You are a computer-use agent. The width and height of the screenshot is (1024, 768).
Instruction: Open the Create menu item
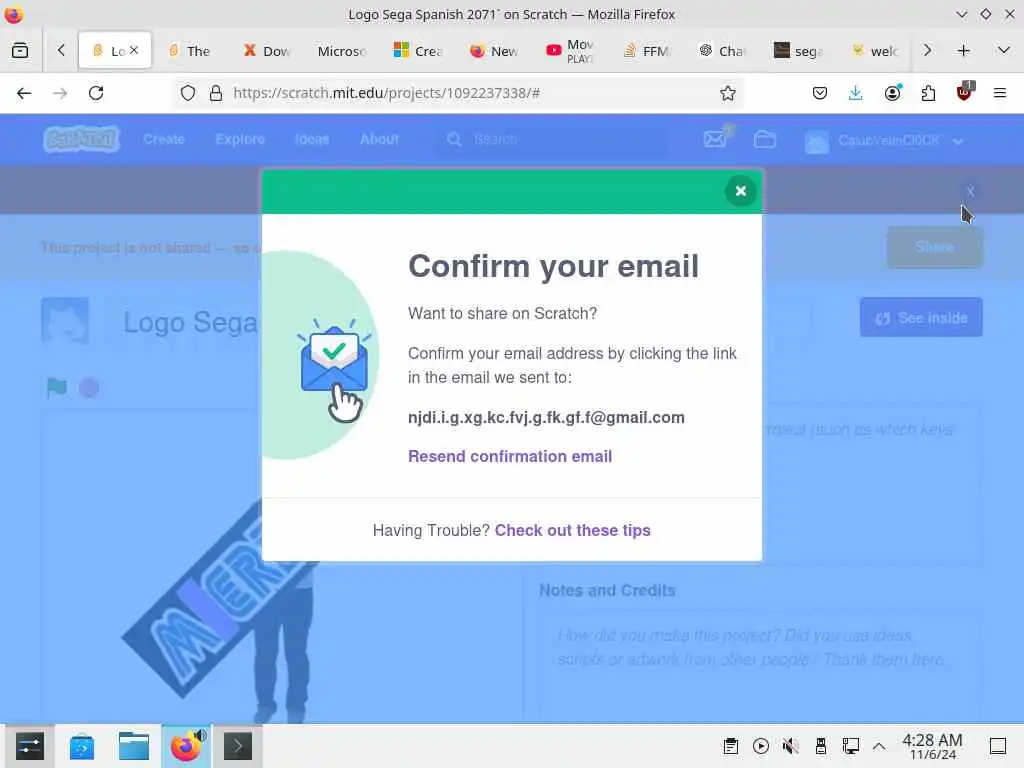coord(164,139)
